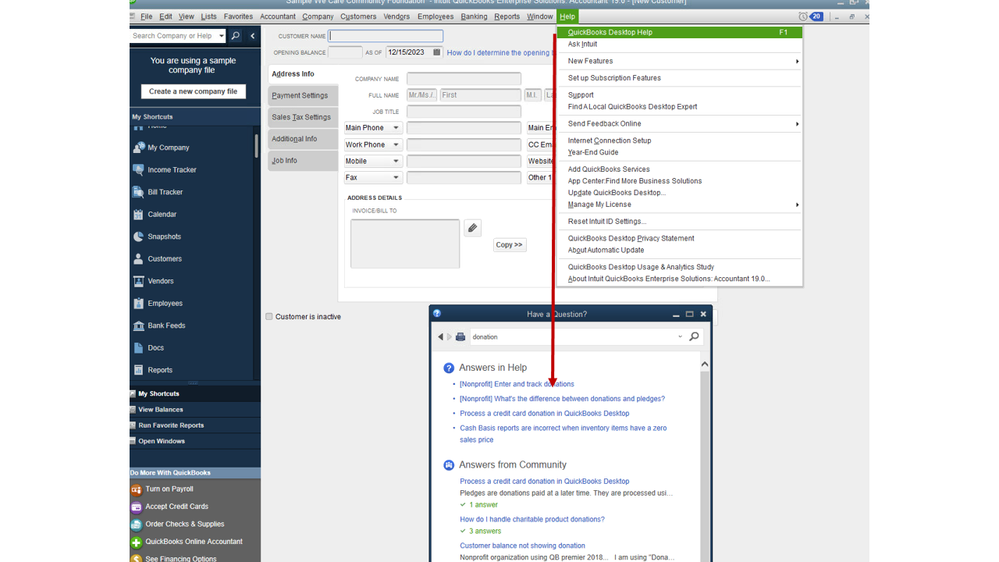
Task: Click the pencil edit address icon
Action: point(472,228)
